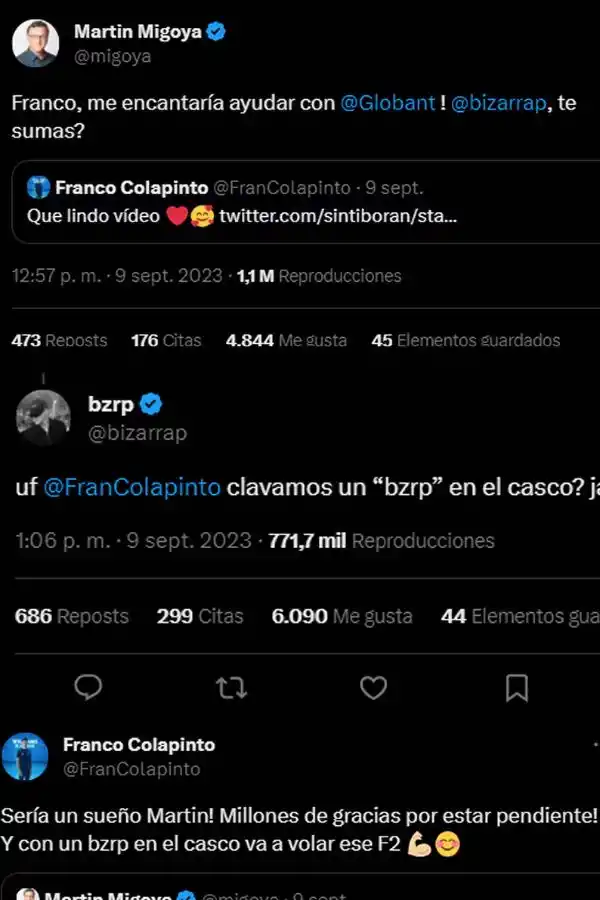View the 4.844 Me gusta list
Viewport: 600px width, 900px height.
(288, 340)
